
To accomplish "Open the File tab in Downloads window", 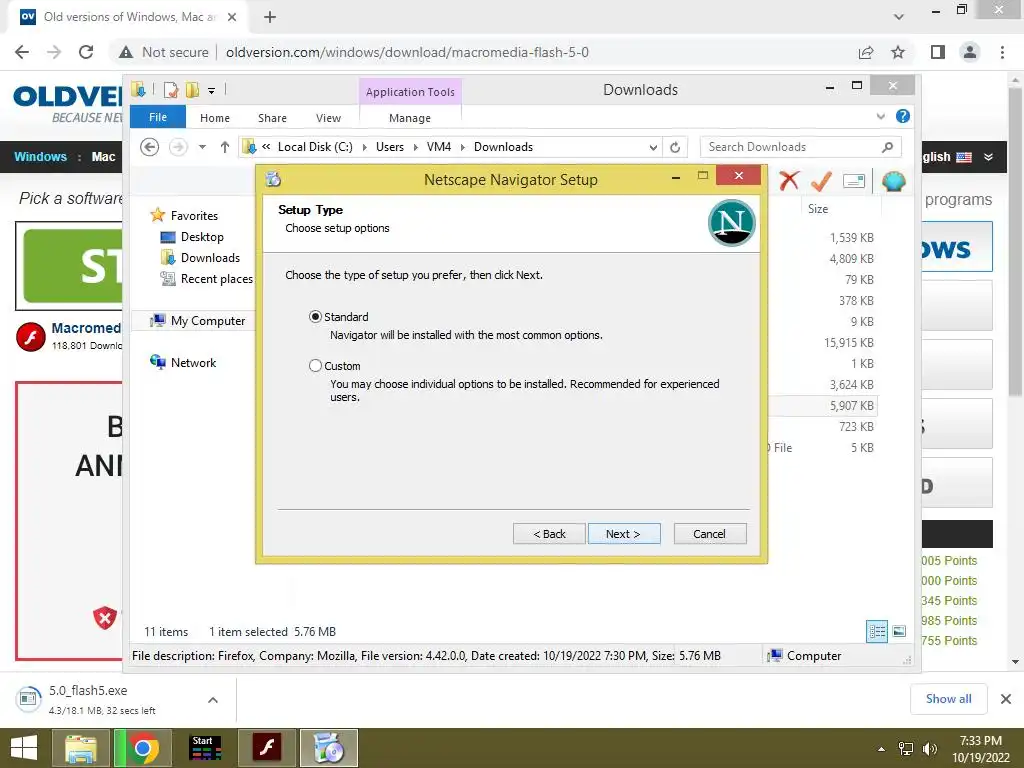I will point(158,117).
